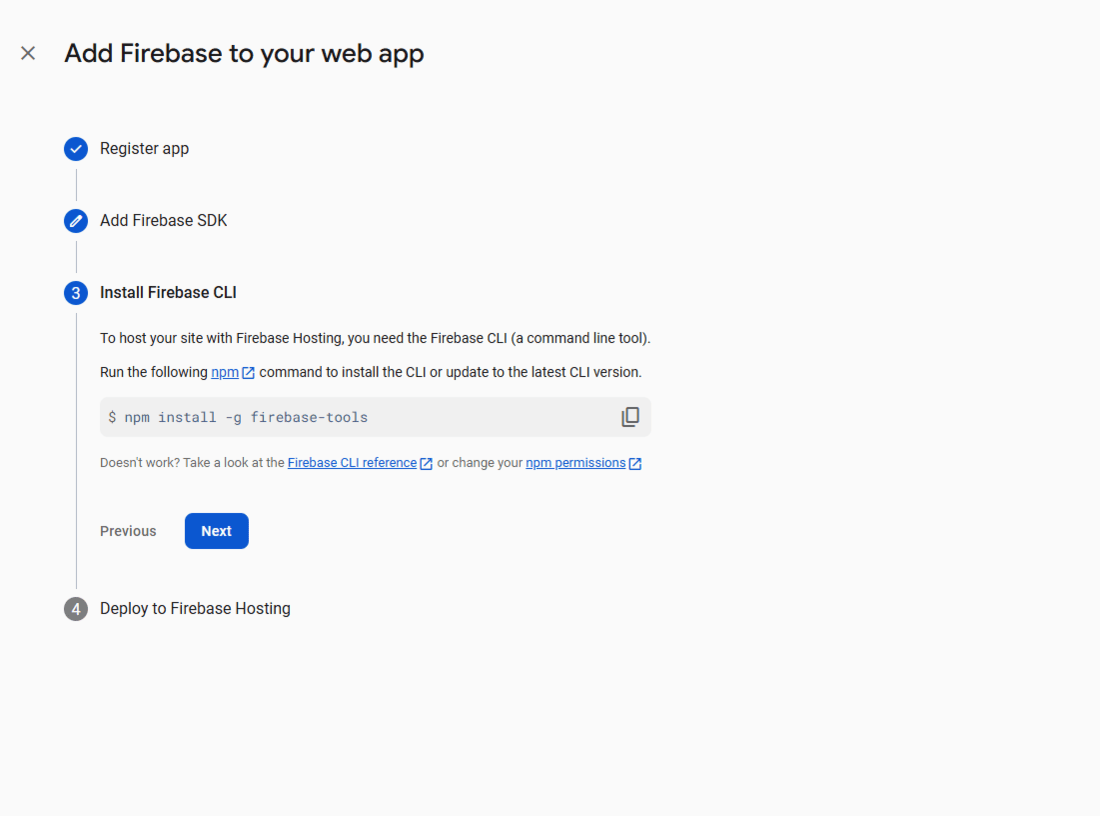Click external-link icon after Firebase CLI reference

point(427,464)
